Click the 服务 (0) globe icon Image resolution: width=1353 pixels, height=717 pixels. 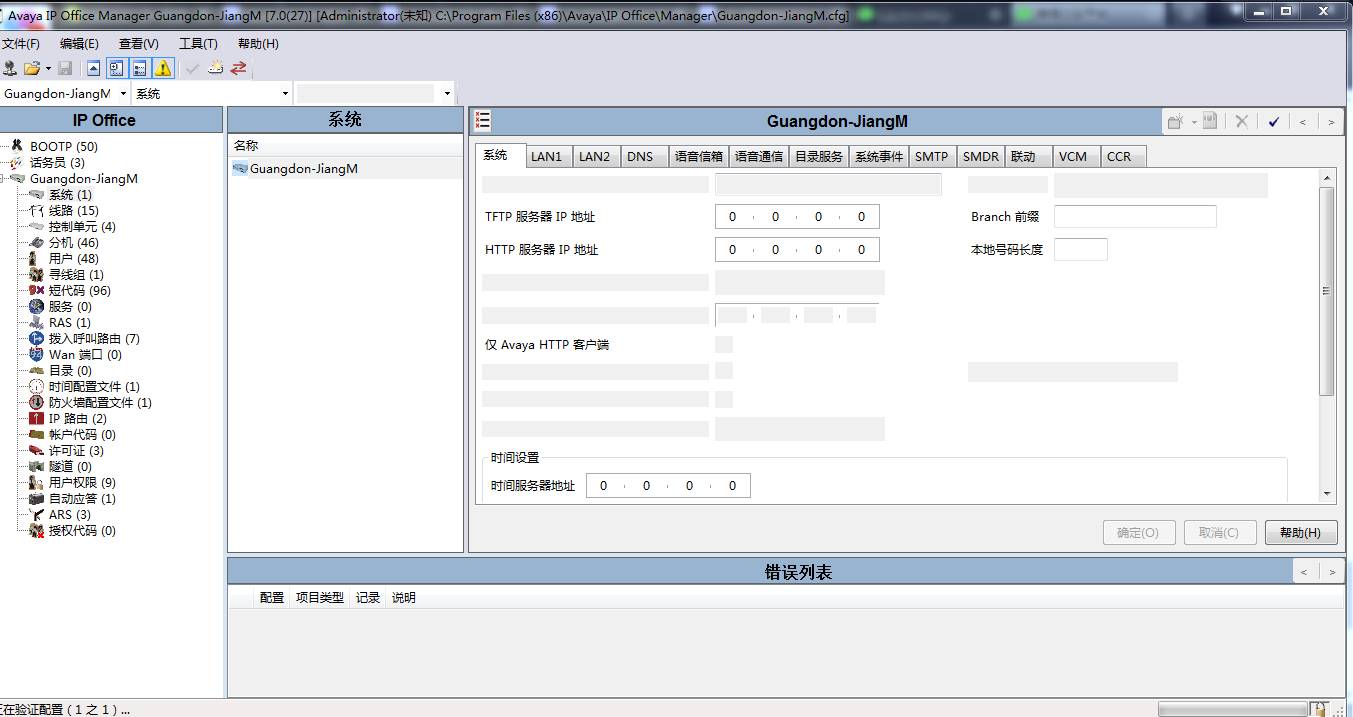(x=37, y=307)
